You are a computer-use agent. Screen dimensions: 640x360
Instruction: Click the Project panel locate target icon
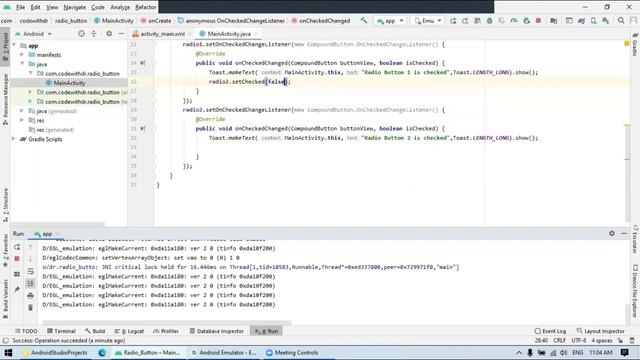tap(81, 34)
